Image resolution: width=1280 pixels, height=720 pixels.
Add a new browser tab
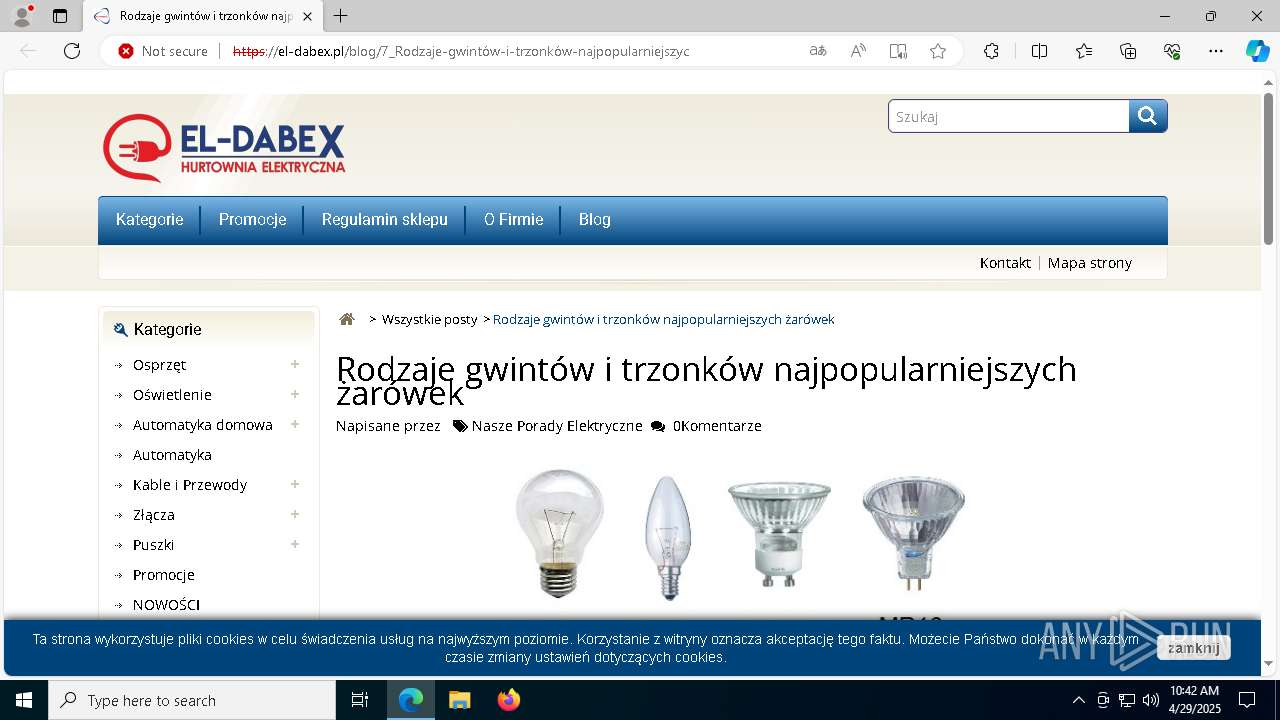341,16
